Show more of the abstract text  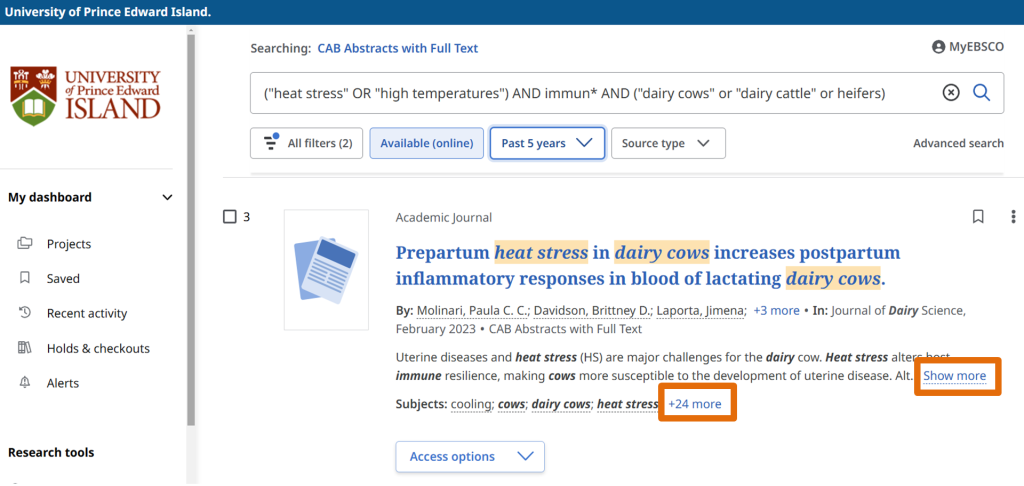pos(954,376)
